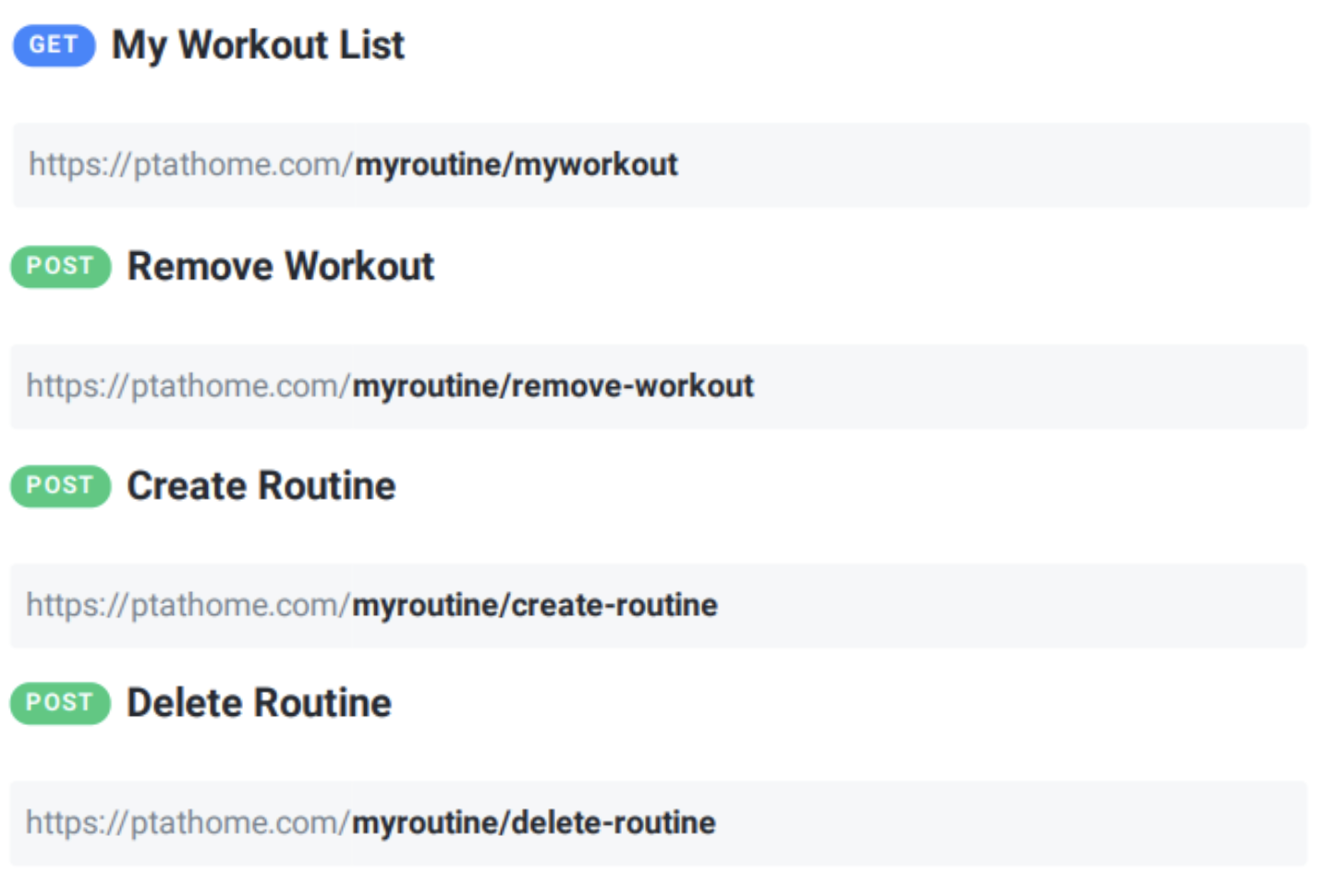Click the bold myroutine/remove-workout path text

pos(553,386)
